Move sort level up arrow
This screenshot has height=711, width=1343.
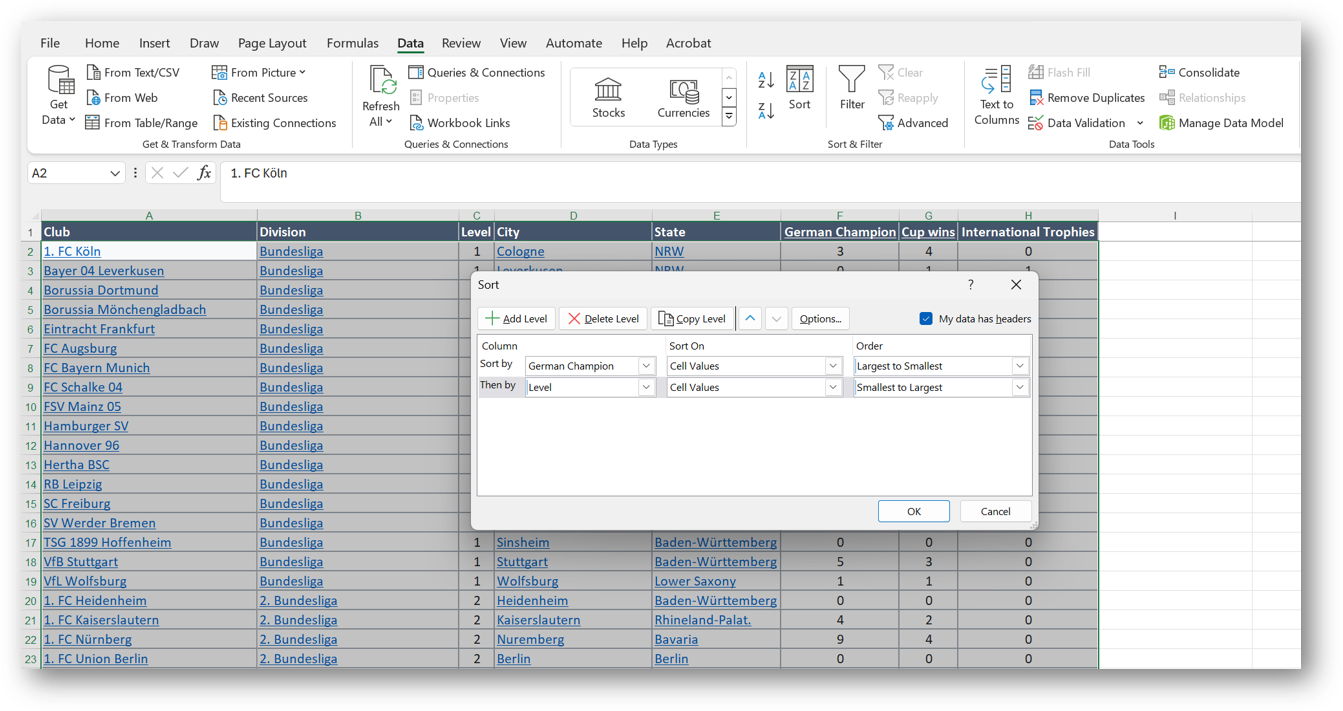point(750,319)
